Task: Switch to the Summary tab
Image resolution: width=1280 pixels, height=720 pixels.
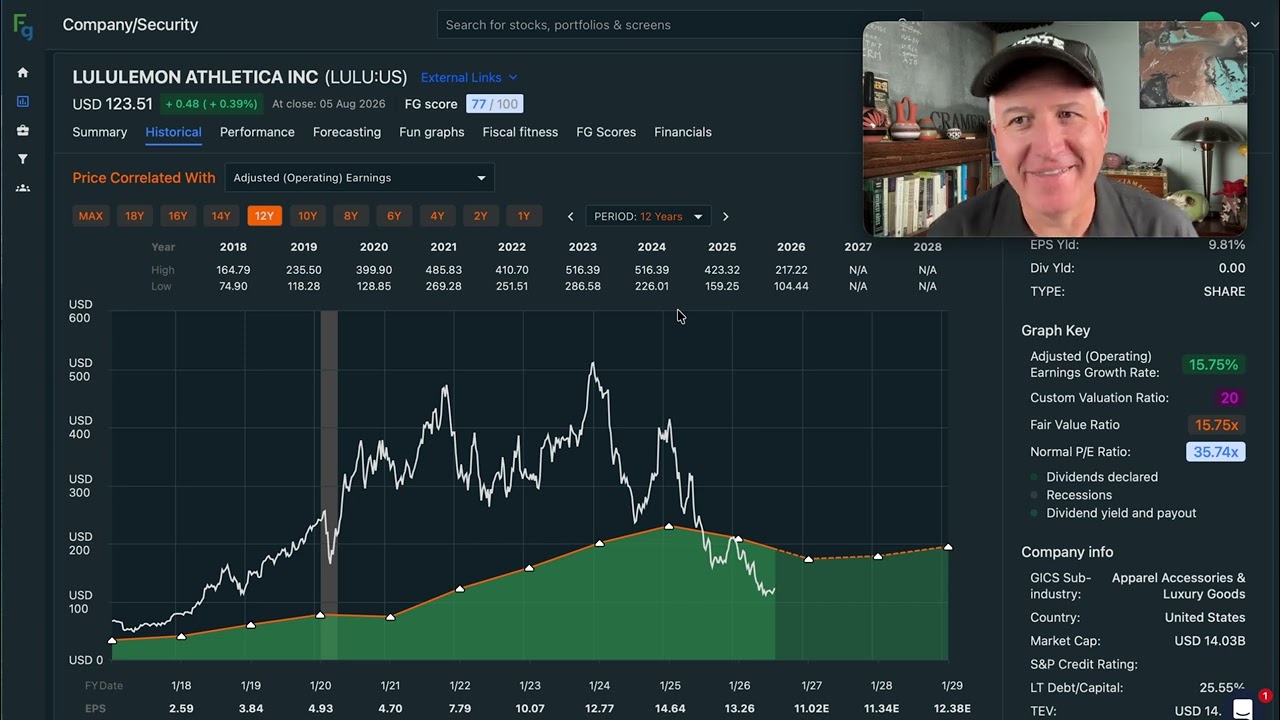Action: 99,132
